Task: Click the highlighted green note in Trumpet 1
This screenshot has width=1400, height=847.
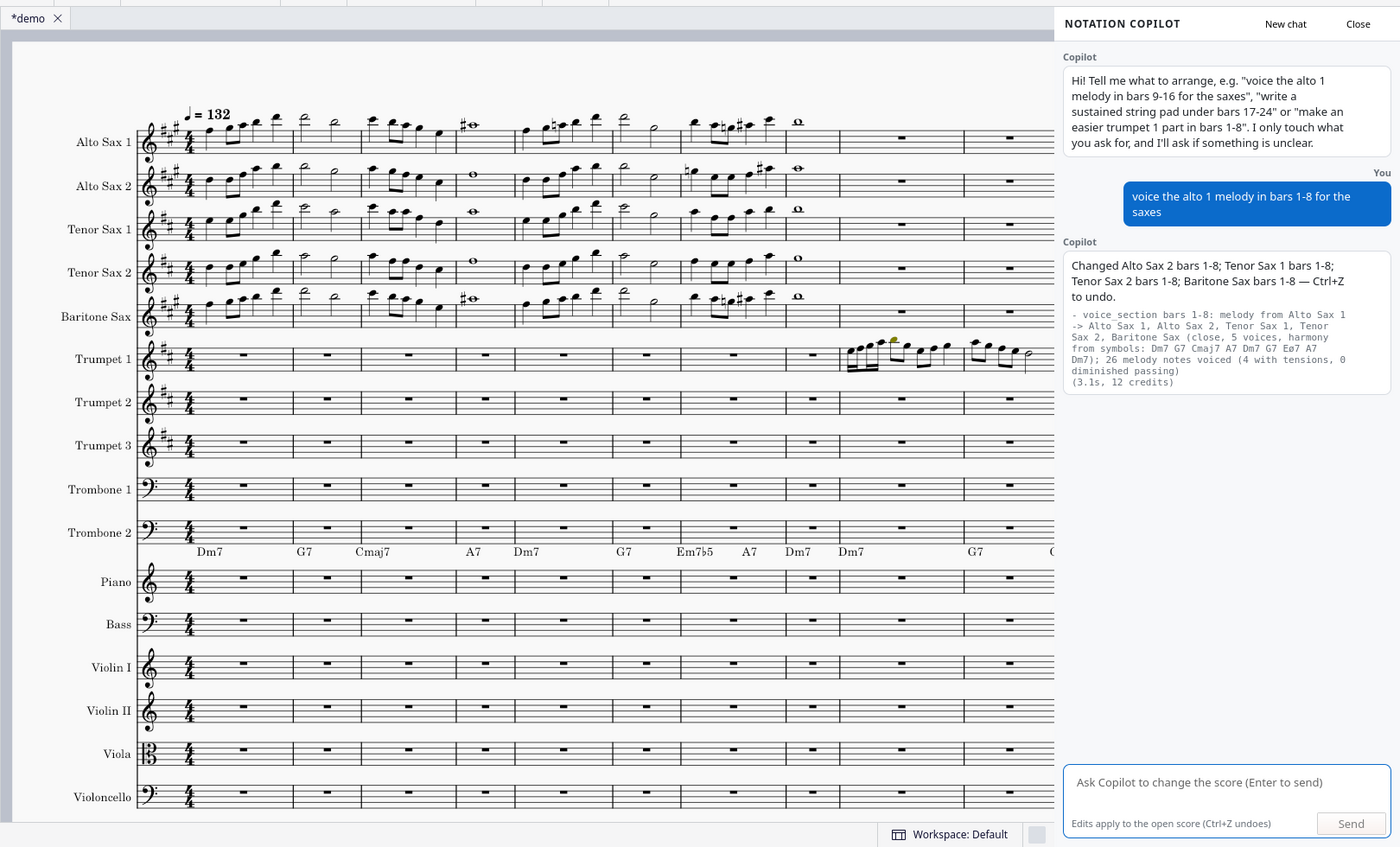Action: 893,341
